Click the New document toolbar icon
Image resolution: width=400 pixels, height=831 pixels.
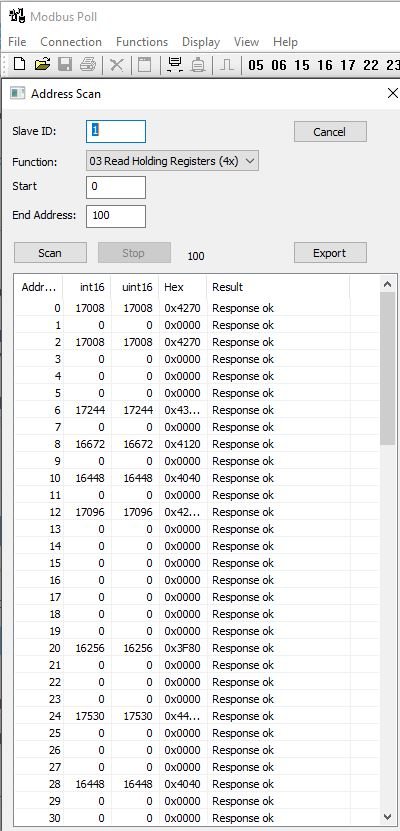[x=20, y=65]
